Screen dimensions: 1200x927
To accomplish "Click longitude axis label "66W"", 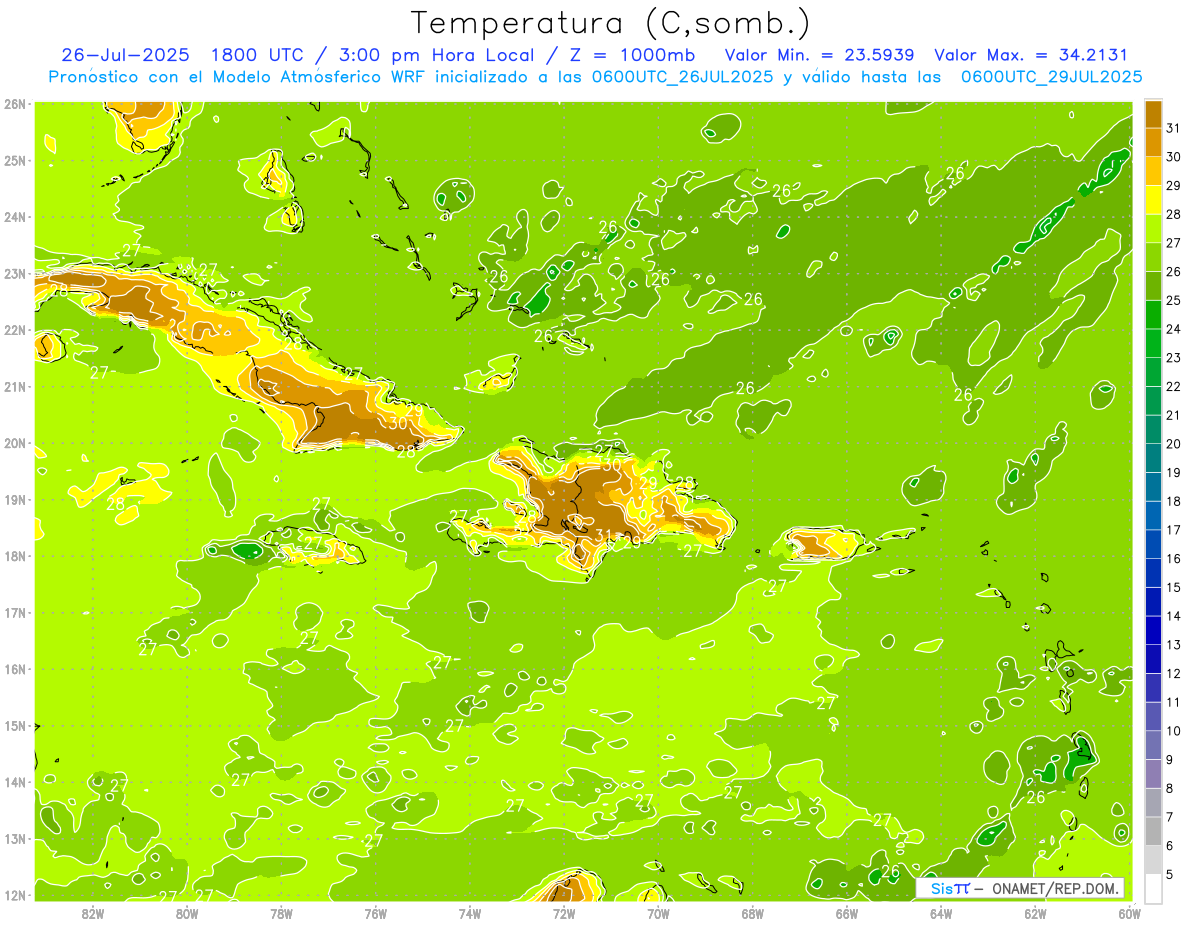I will click(x=846, y=913).
